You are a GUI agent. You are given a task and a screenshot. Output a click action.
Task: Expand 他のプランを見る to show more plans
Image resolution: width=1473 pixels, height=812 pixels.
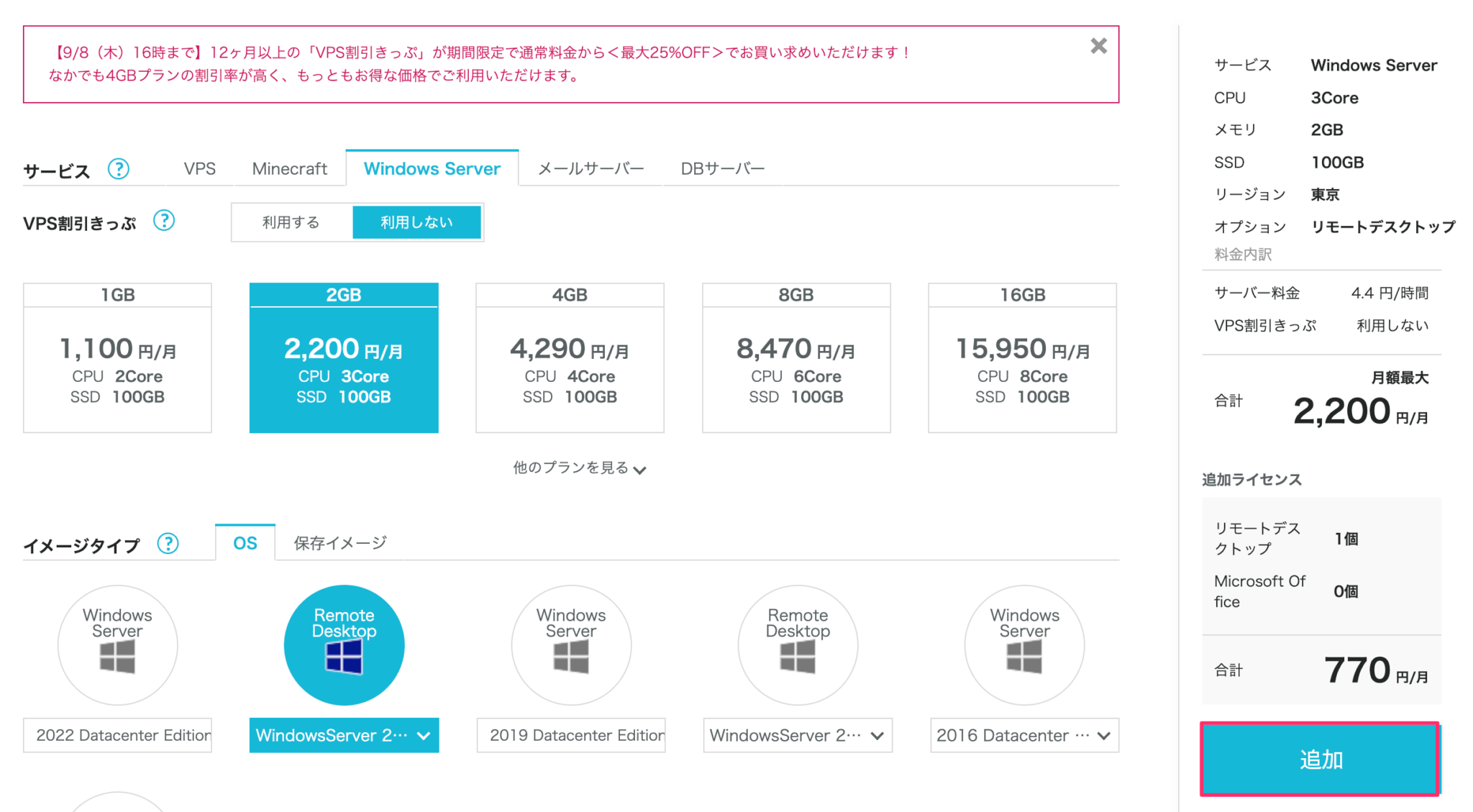(x=579, y=468)
